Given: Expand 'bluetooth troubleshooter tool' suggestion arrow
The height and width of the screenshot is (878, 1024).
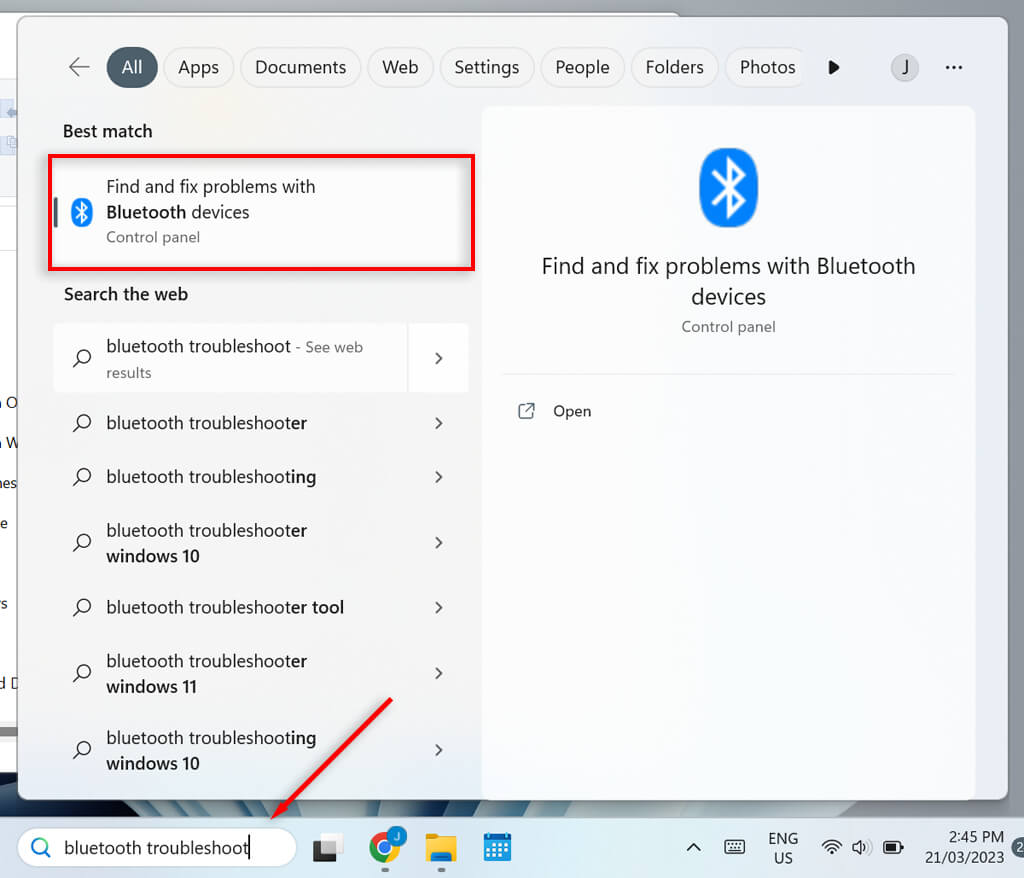Looking at the screenshot, I should tap(438, 607).
